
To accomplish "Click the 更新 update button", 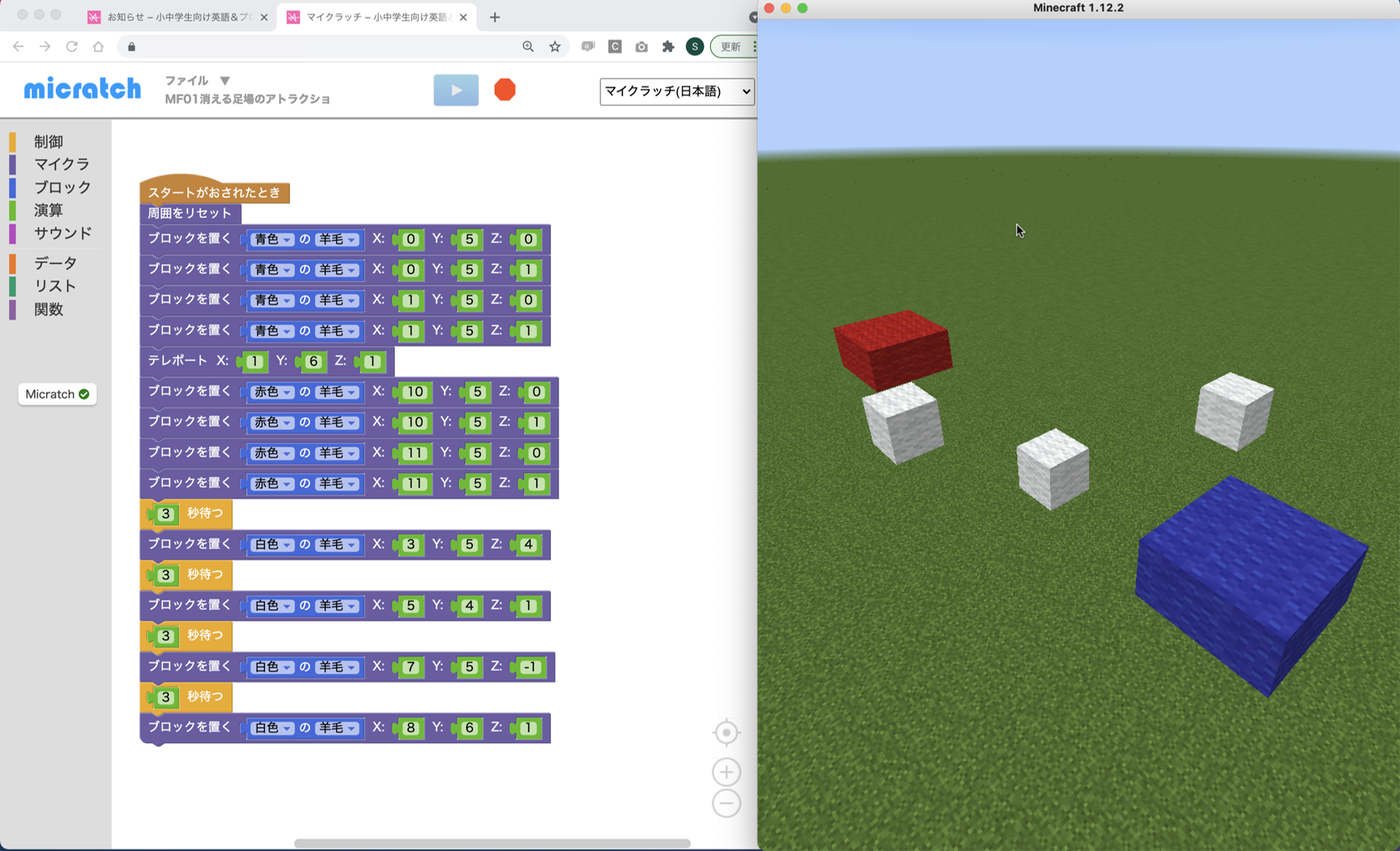I will [730, 46].
